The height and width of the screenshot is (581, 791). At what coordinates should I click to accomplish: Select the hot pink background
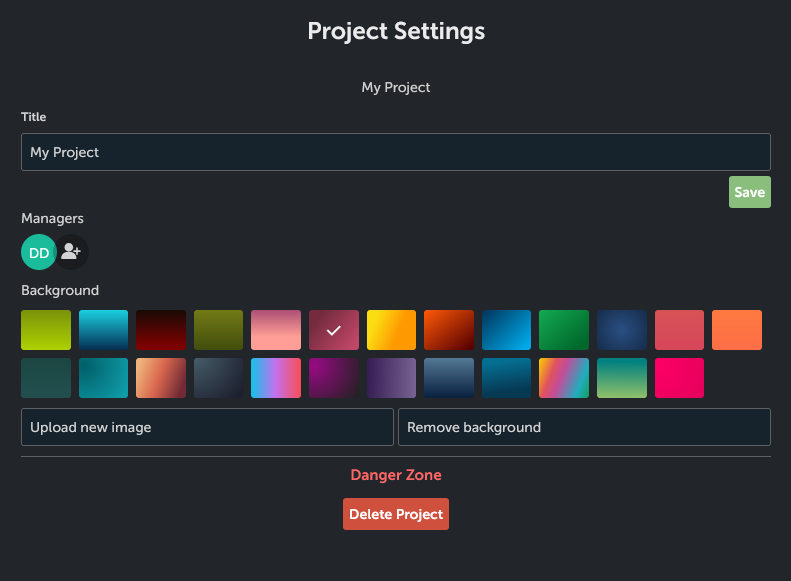[680, 378]
